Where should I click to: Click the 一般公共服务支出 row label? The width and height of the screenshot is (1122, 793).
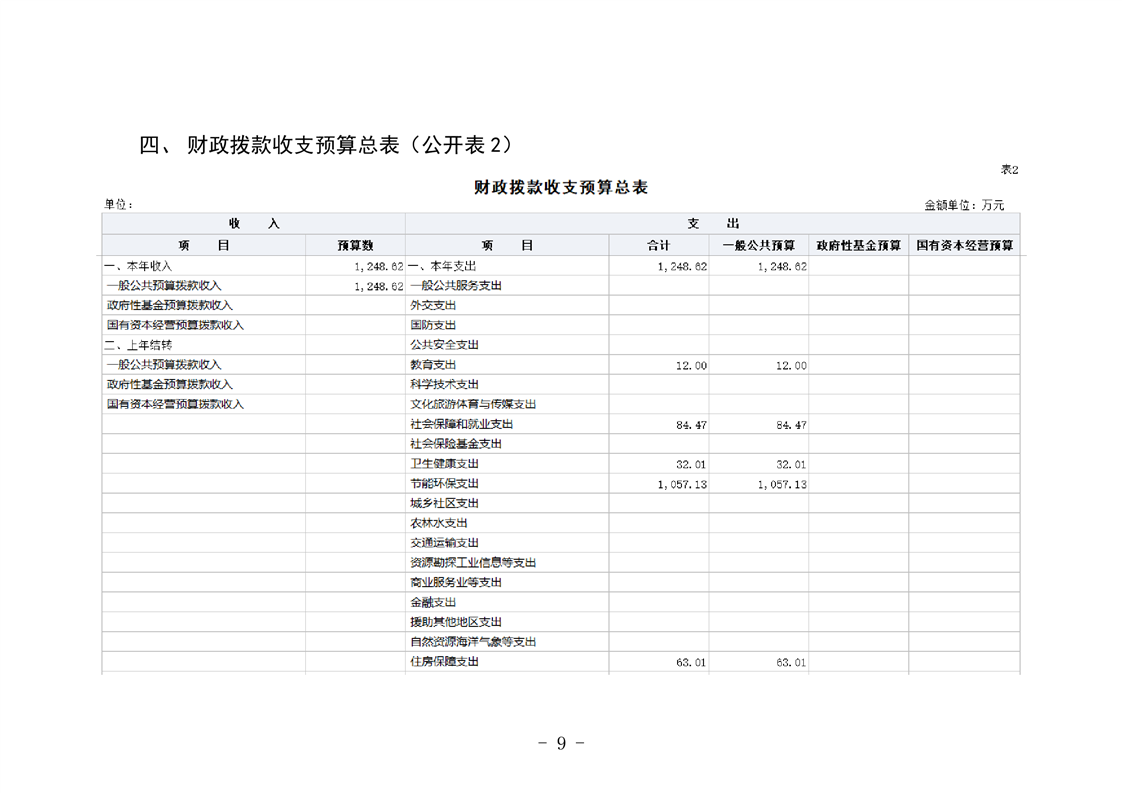pos(456,286)
